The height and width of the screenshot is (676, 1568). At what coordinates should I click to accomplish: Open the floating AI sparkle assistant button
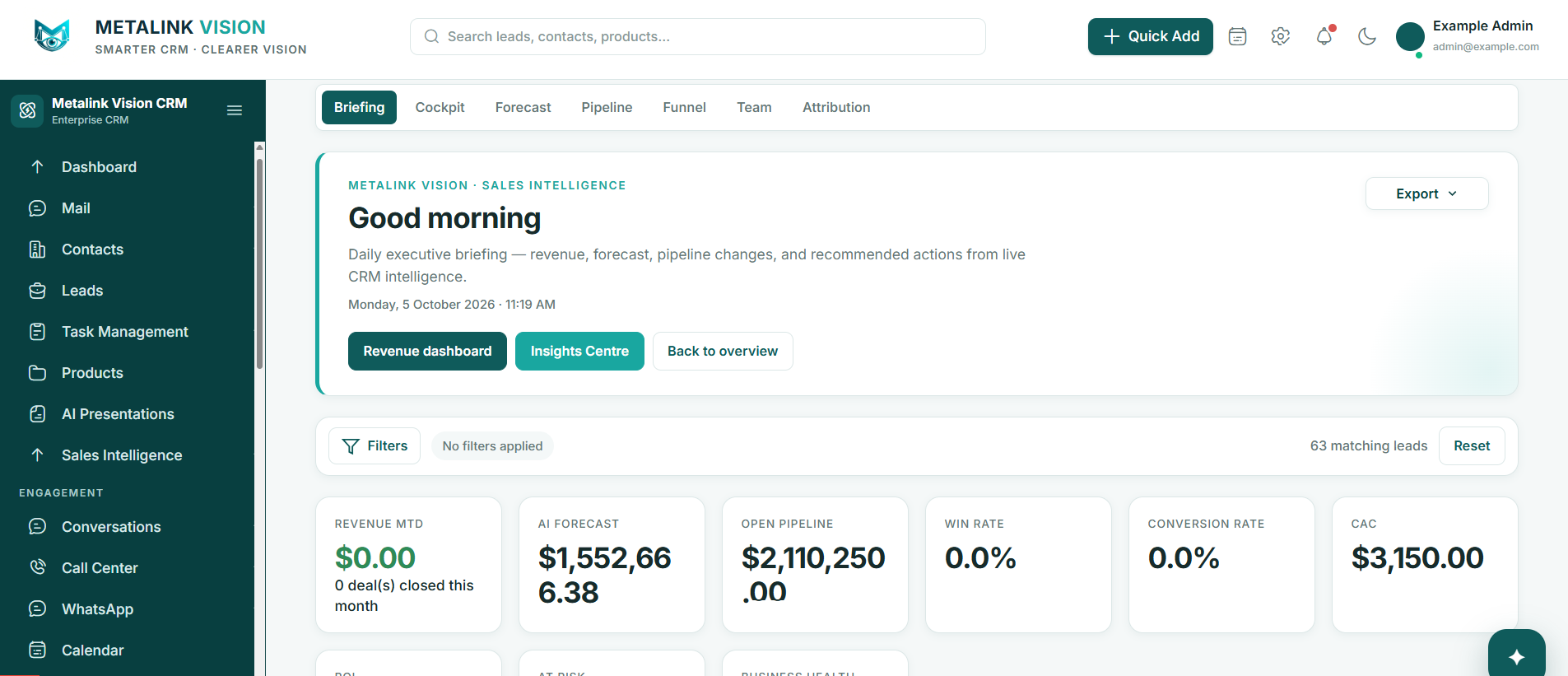tap(1516, 655)
